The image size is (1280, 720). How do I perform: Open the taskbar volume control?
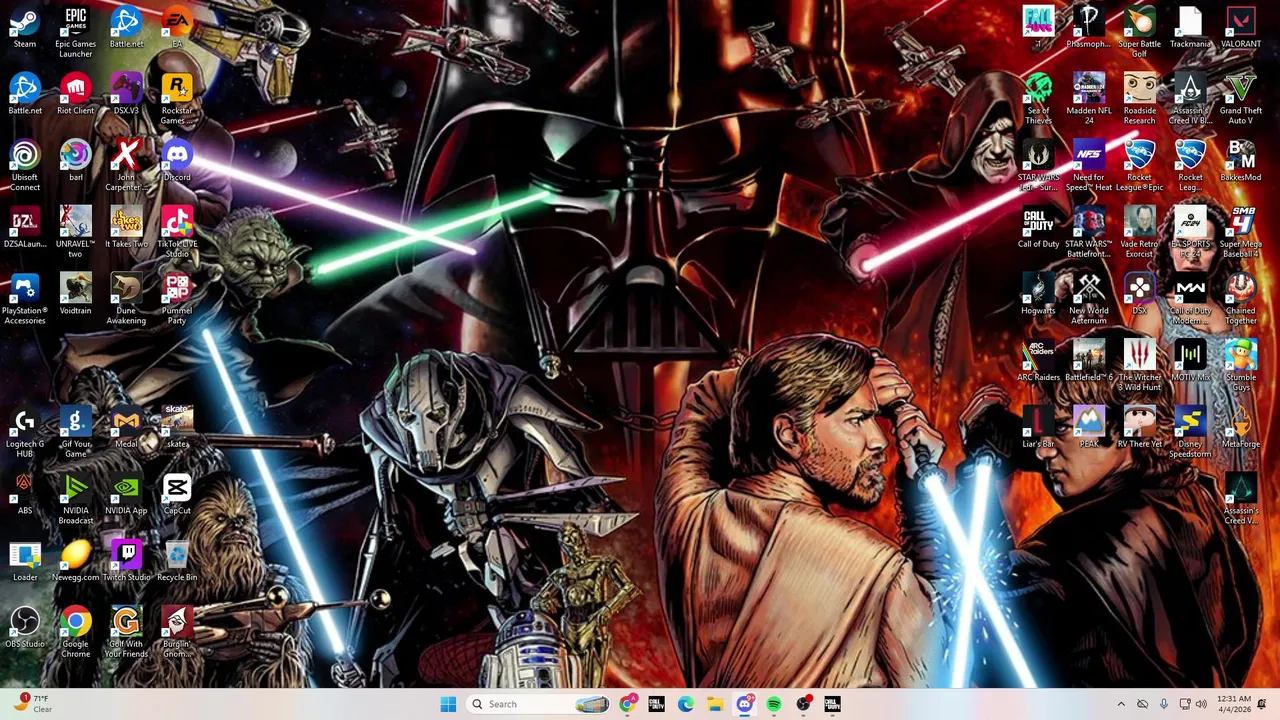click(1201, 704)
